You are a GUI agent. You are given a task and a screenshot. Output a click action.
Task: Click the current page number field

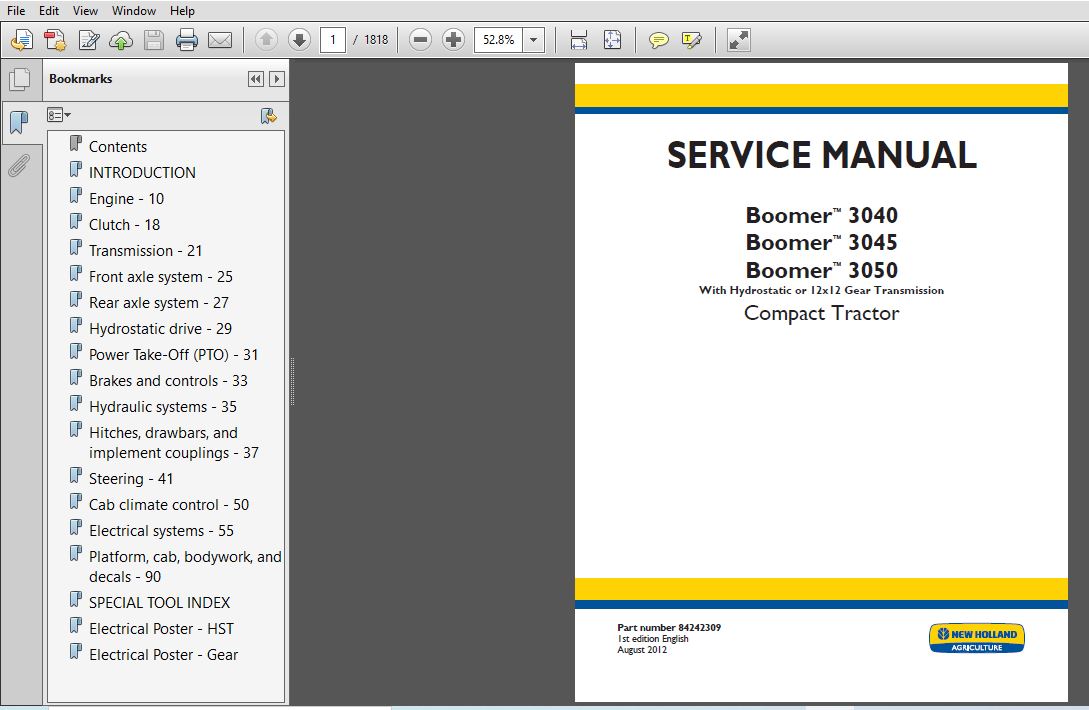point(333,40)
